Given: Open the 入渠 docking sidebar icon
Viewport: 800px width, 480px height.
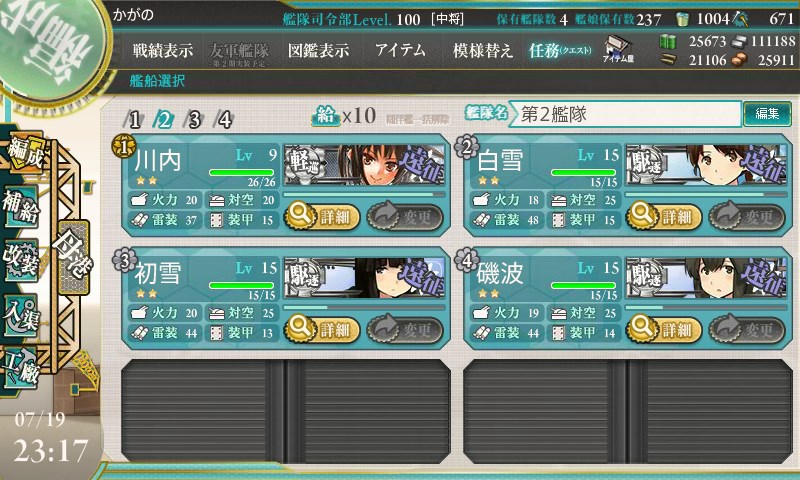Looking at the screenshot, I should 21,313.
